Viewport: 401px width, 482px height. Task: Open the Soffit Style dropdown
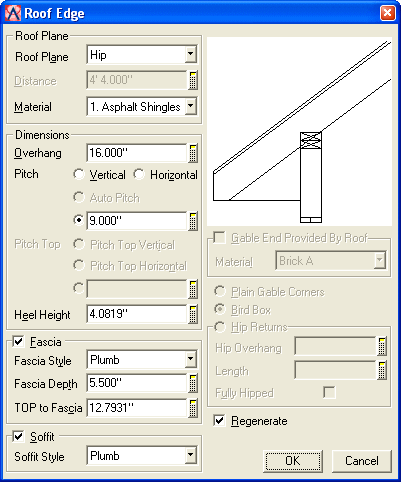tap(142, 455)
